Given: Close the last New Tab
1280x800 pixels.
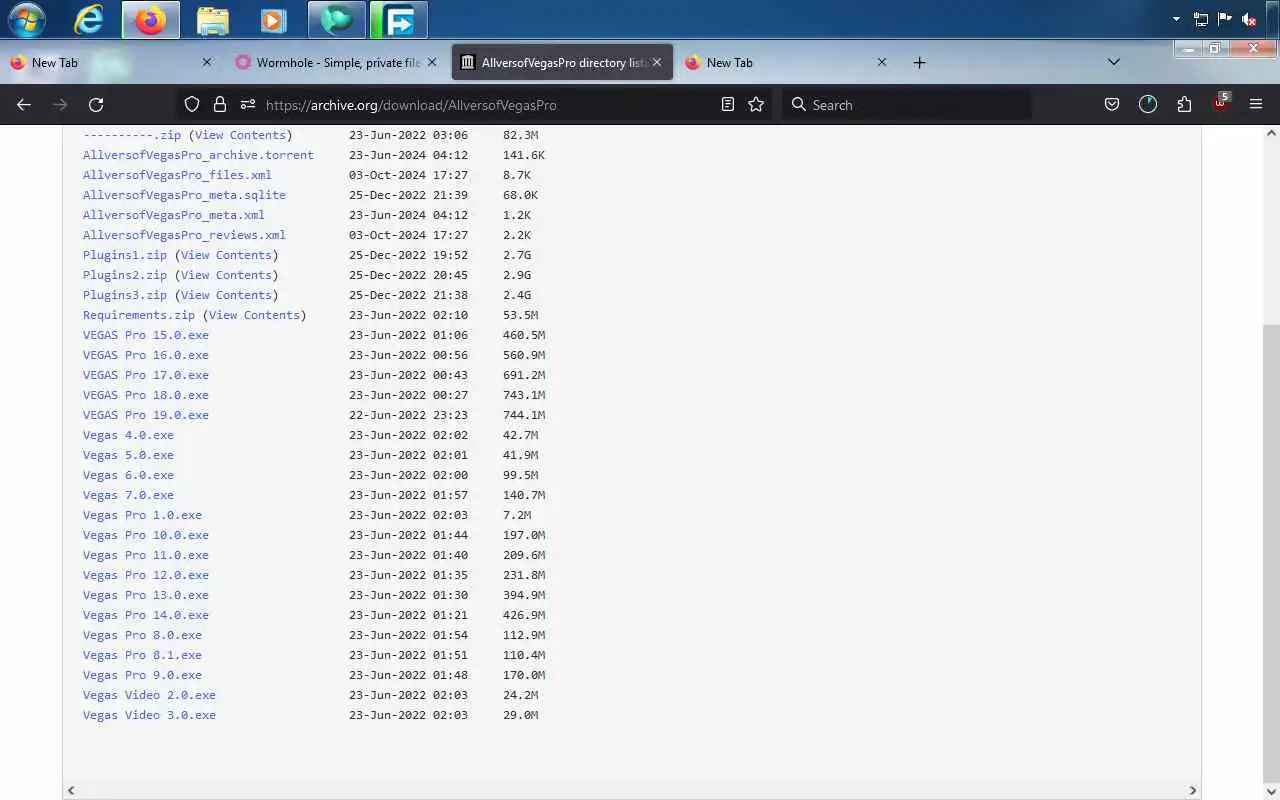Looking at the screenshot, I should click(x=882, y=62).
